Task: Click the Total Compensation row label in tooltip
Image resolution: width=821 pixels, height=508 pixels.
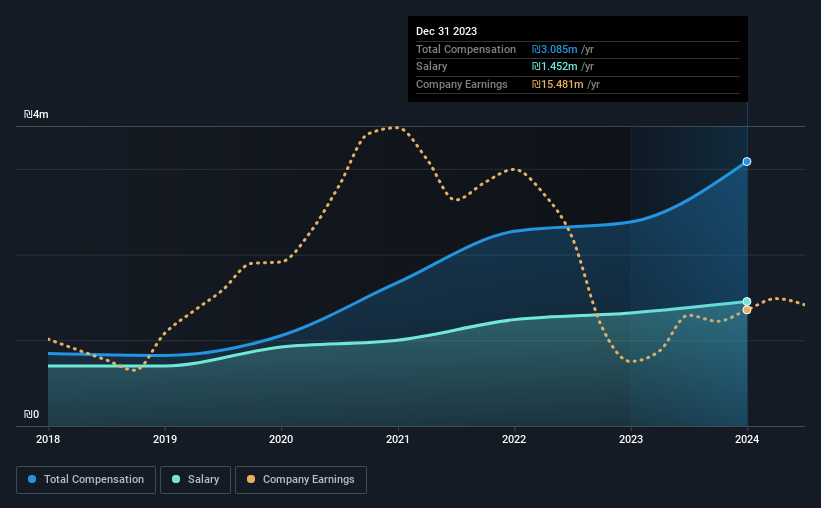Action: tap(466, 49)
